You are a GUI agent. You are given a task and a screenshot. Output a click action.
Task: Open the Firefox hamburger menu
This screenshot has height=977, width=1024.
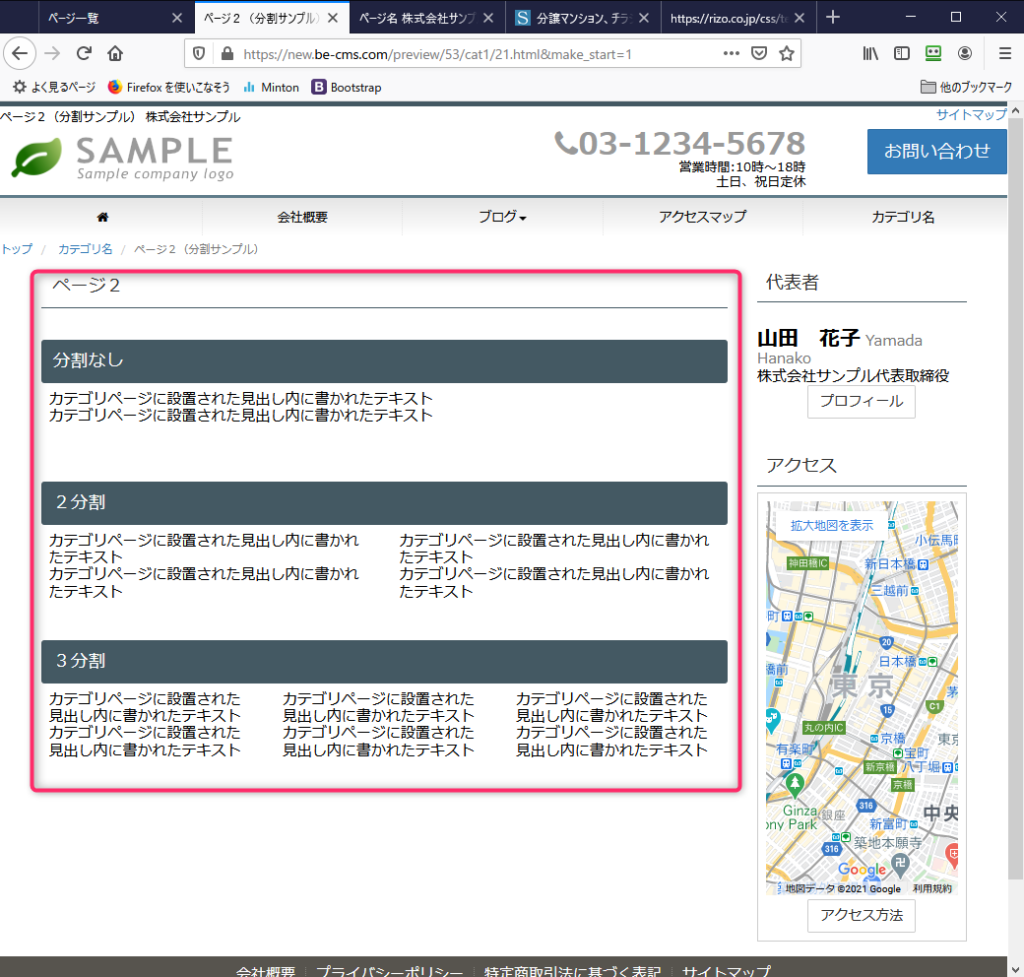tap(1004, 54)
